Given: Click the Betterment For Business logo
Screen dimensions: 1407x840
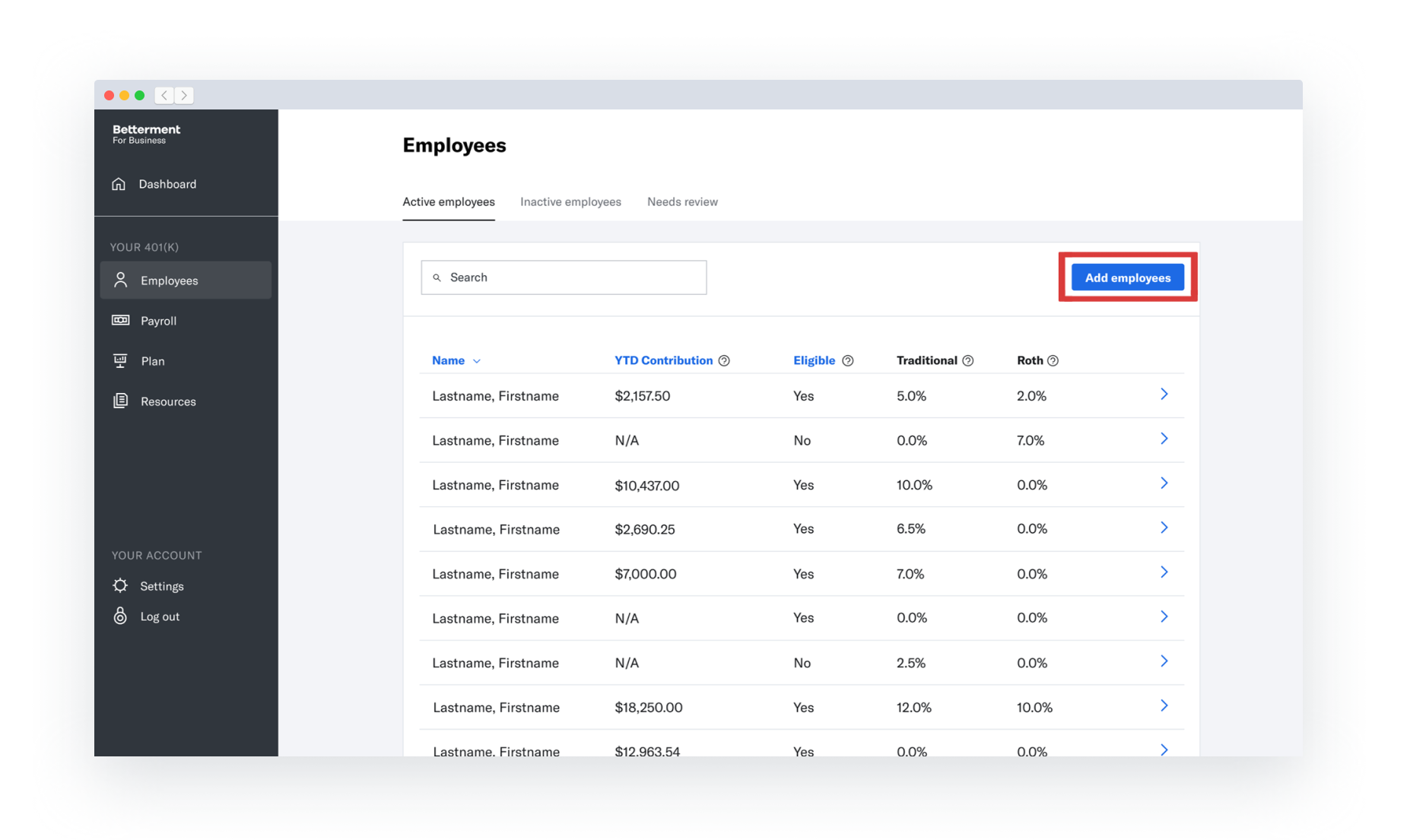Looking at the screenshot, I should click(x=146, y=133).
